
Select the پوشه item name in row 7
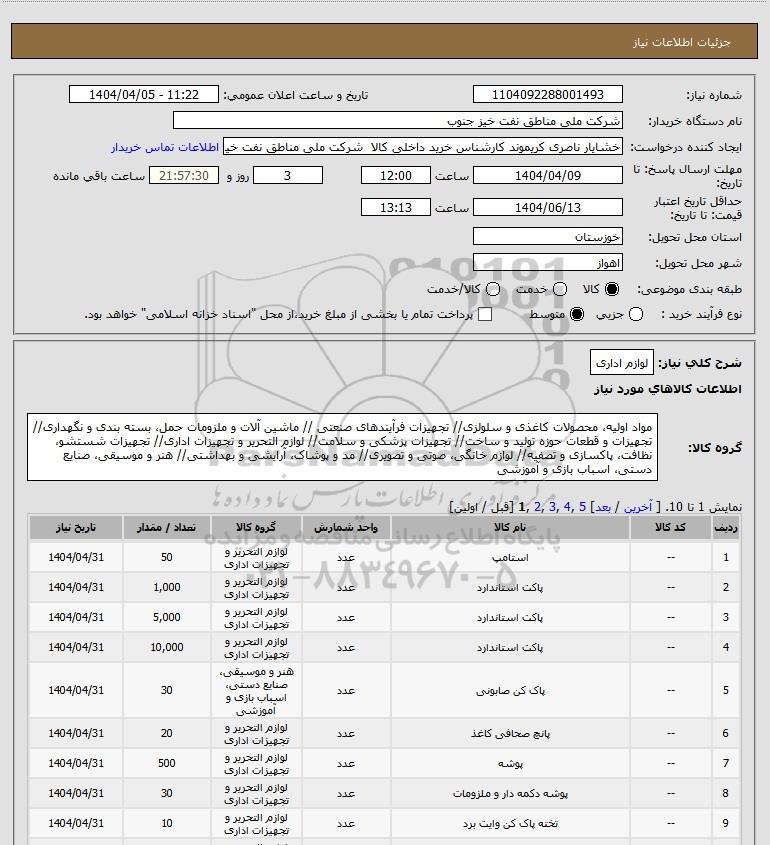510,764
